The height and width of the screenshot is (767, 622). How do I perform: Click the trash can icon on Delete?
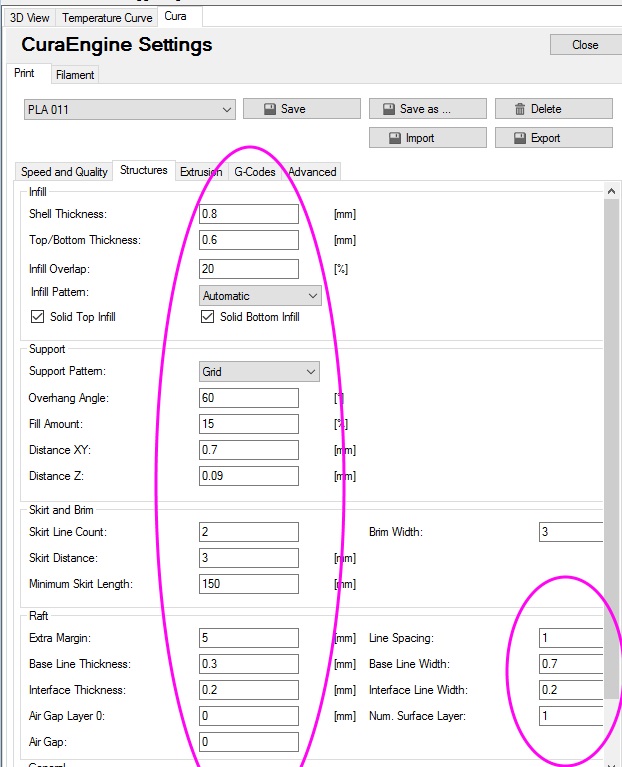pos(520,109)
